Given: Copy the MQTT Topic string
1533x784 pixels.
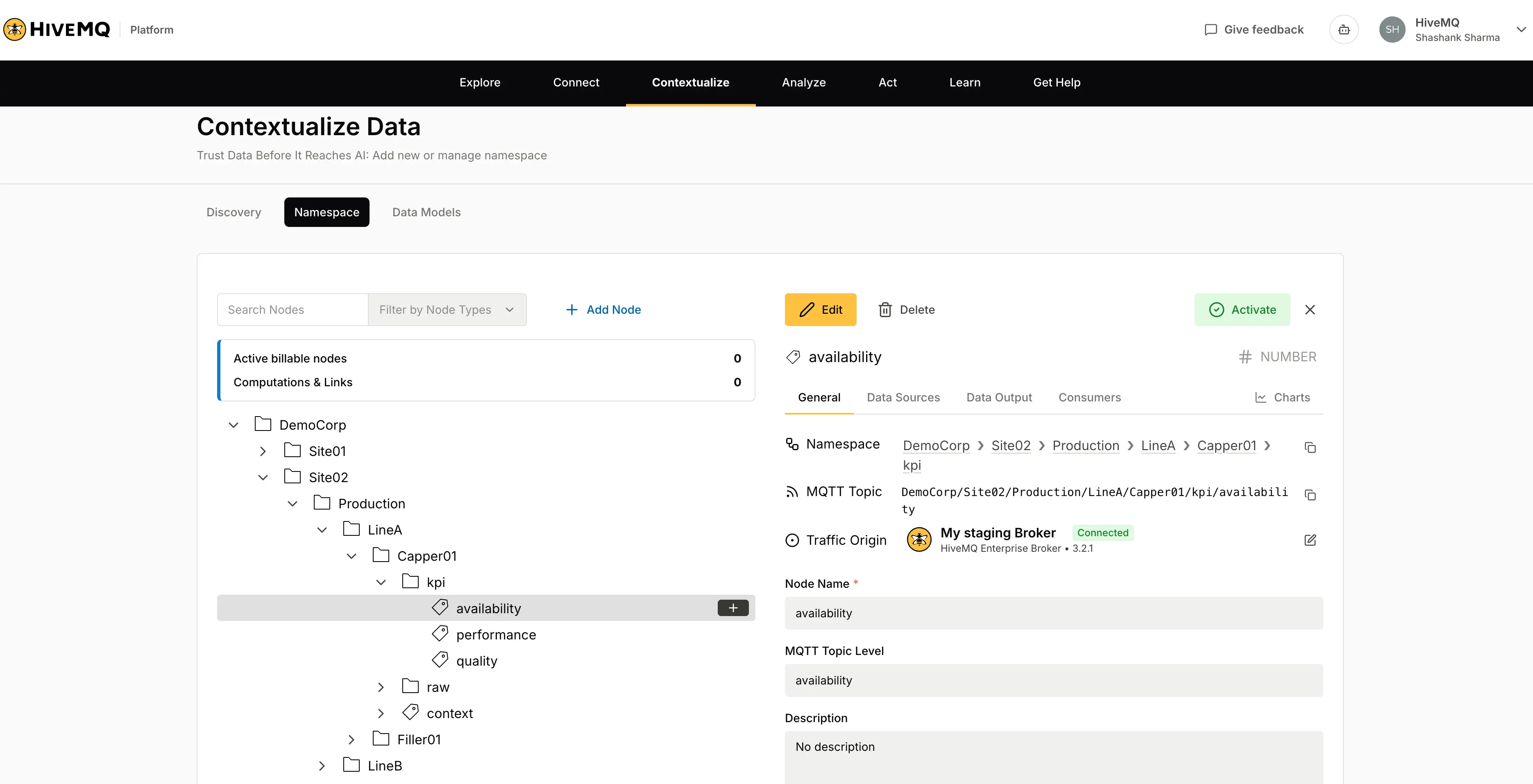Looking at the screenshot, I should (1310, 494).
